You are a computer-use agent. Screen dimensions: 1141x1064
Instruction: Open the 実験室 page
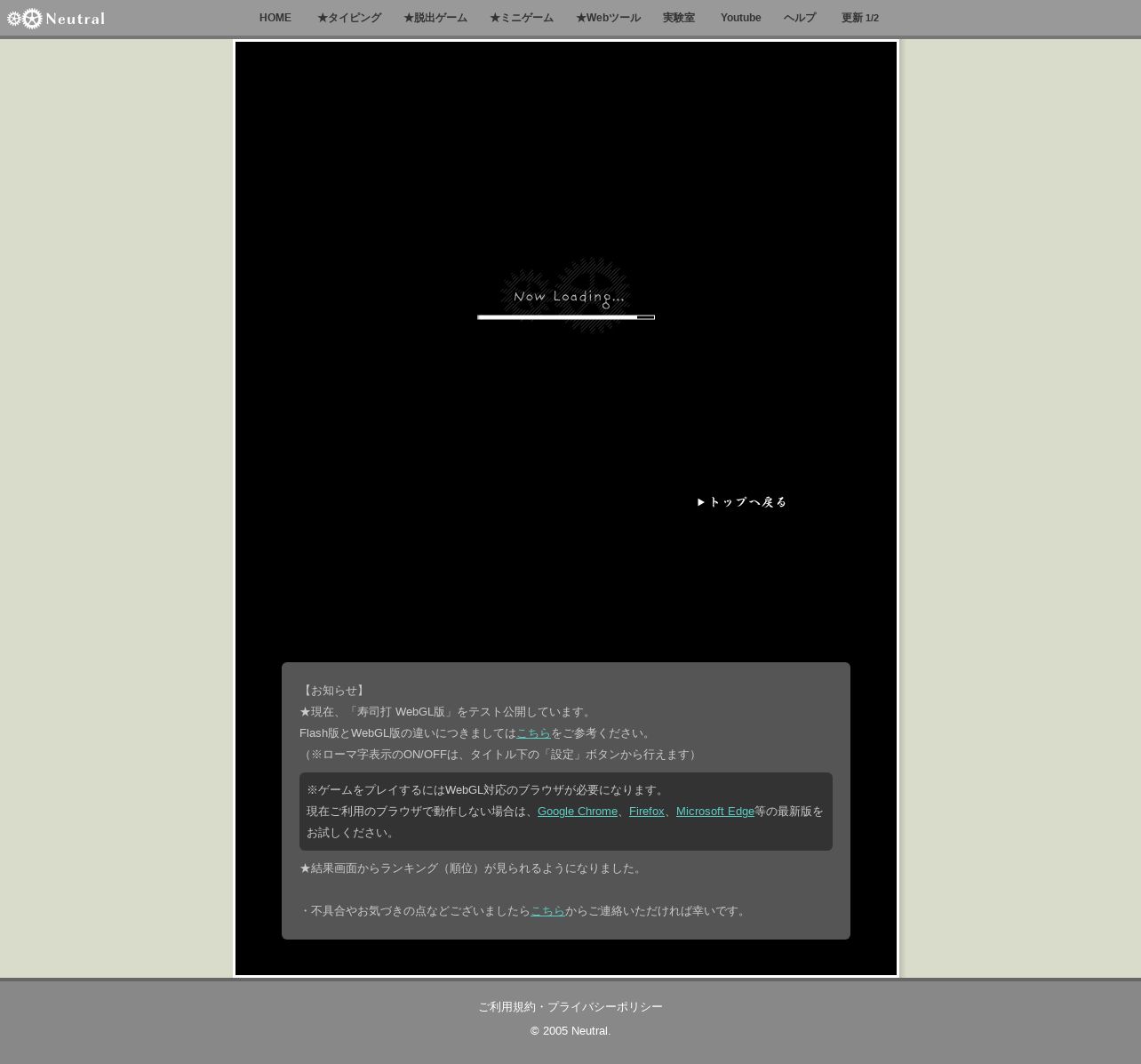(x=678, y=18)
